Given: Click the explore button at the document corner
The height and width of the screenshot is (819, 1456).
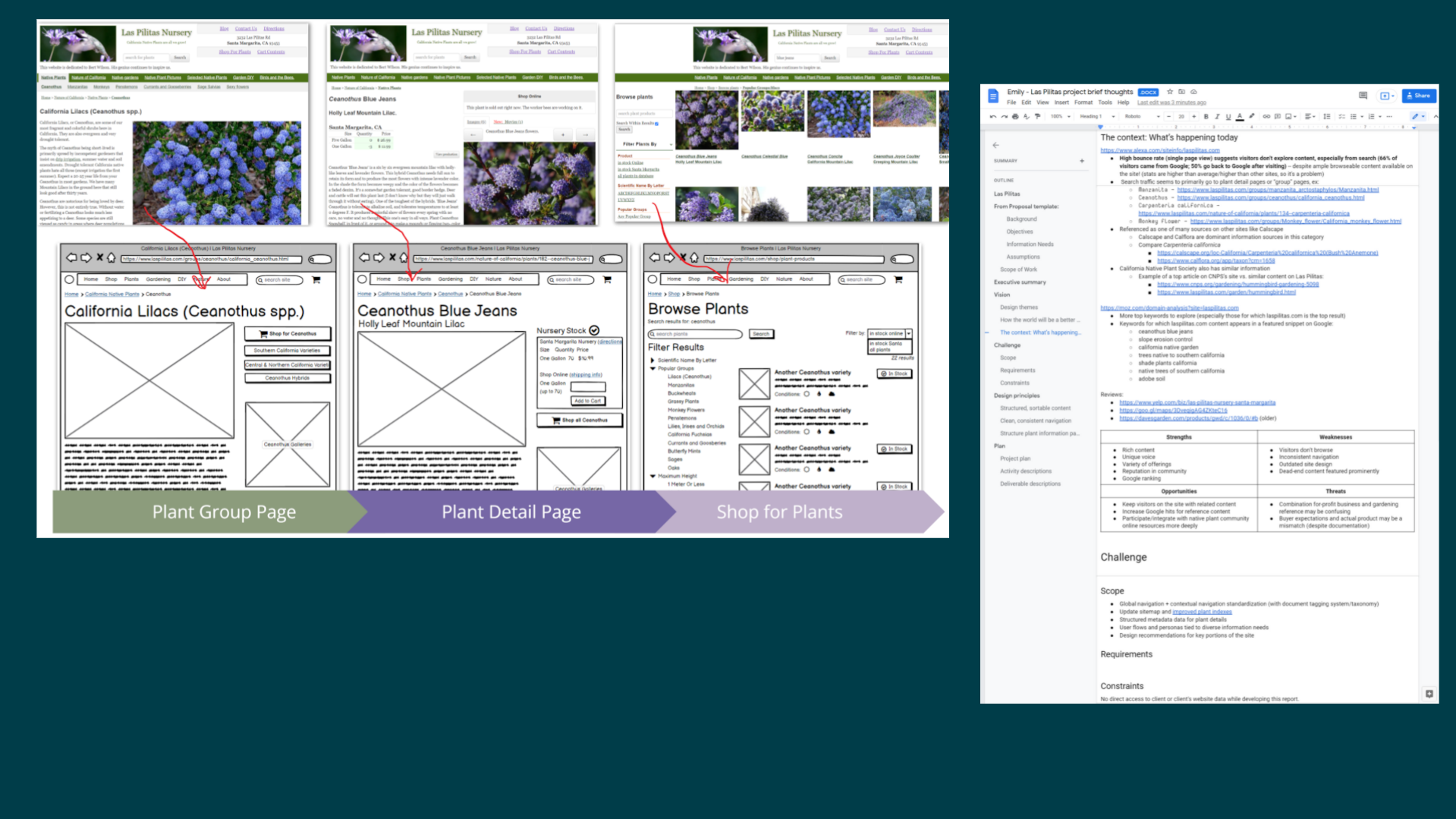Looking at the screenshot, I should point(1429,694).
